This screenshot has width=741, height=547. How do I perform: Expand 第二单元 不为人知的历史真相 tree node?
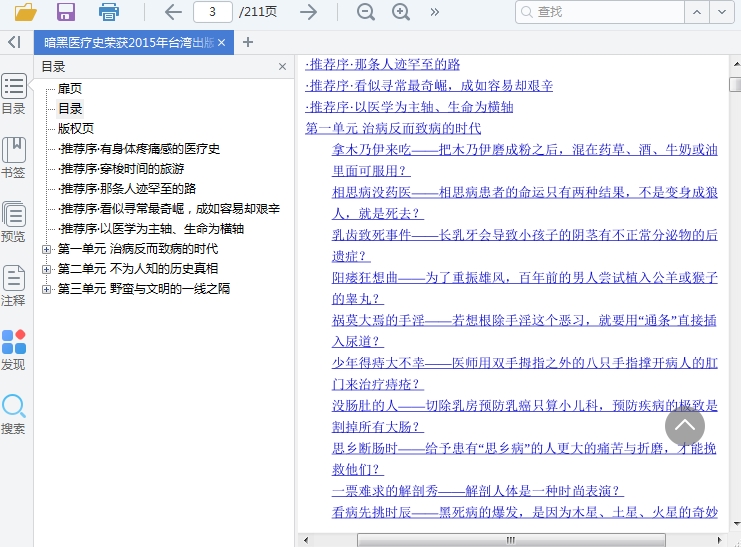46,269
